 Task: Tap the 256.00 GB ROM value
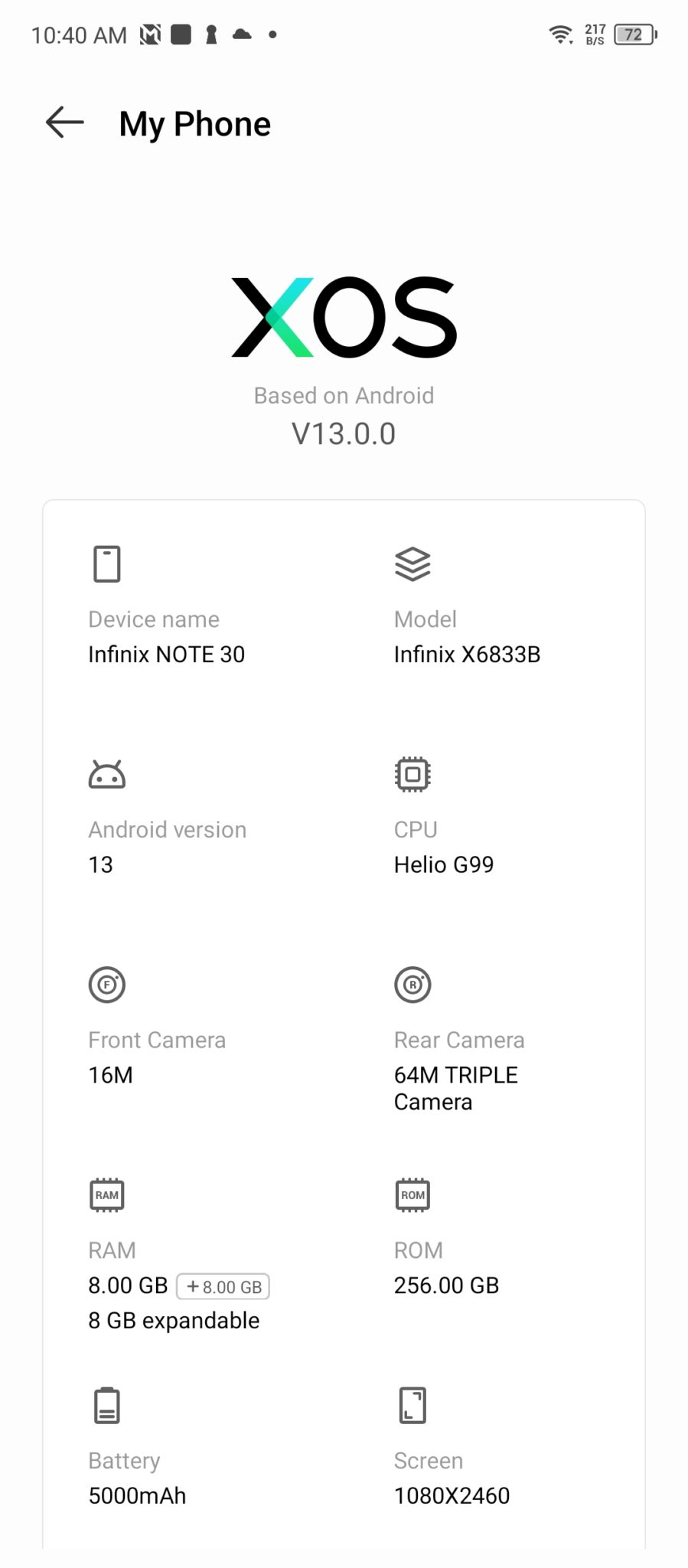446,1285
